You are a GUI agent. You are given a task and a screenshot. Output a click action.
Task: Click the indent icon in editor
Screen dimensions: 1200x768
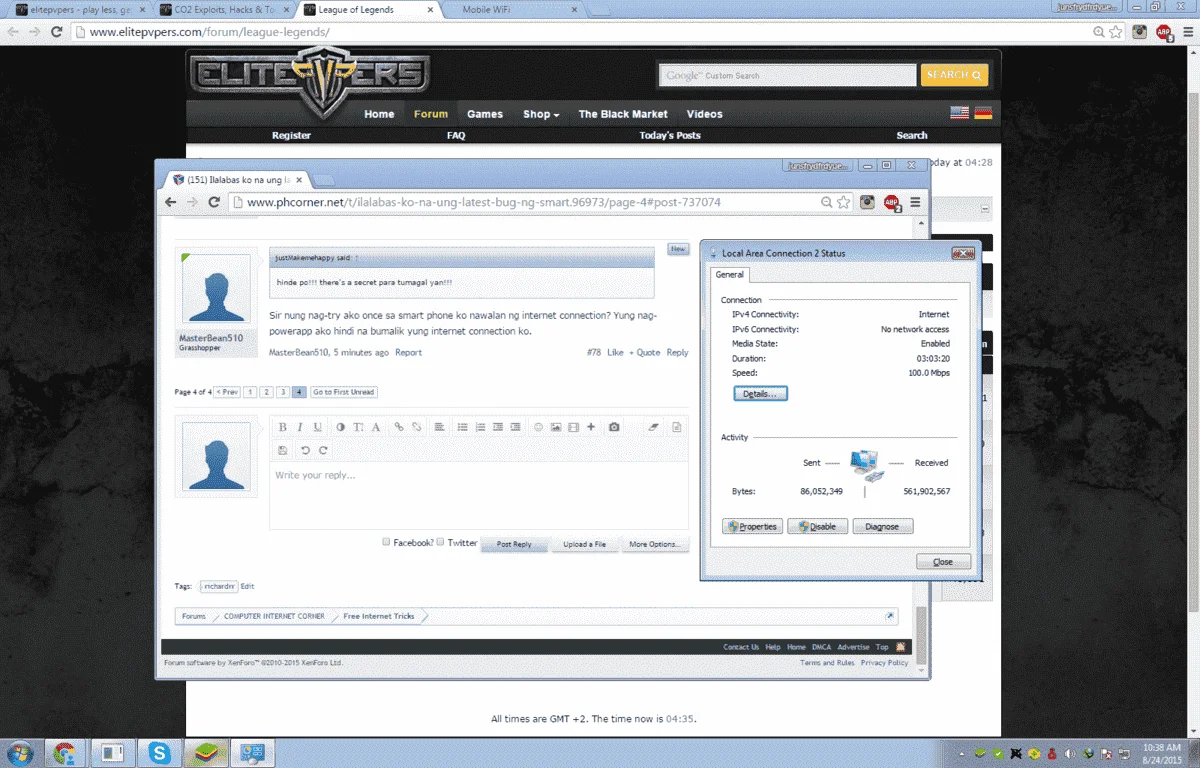pos(516,427)
